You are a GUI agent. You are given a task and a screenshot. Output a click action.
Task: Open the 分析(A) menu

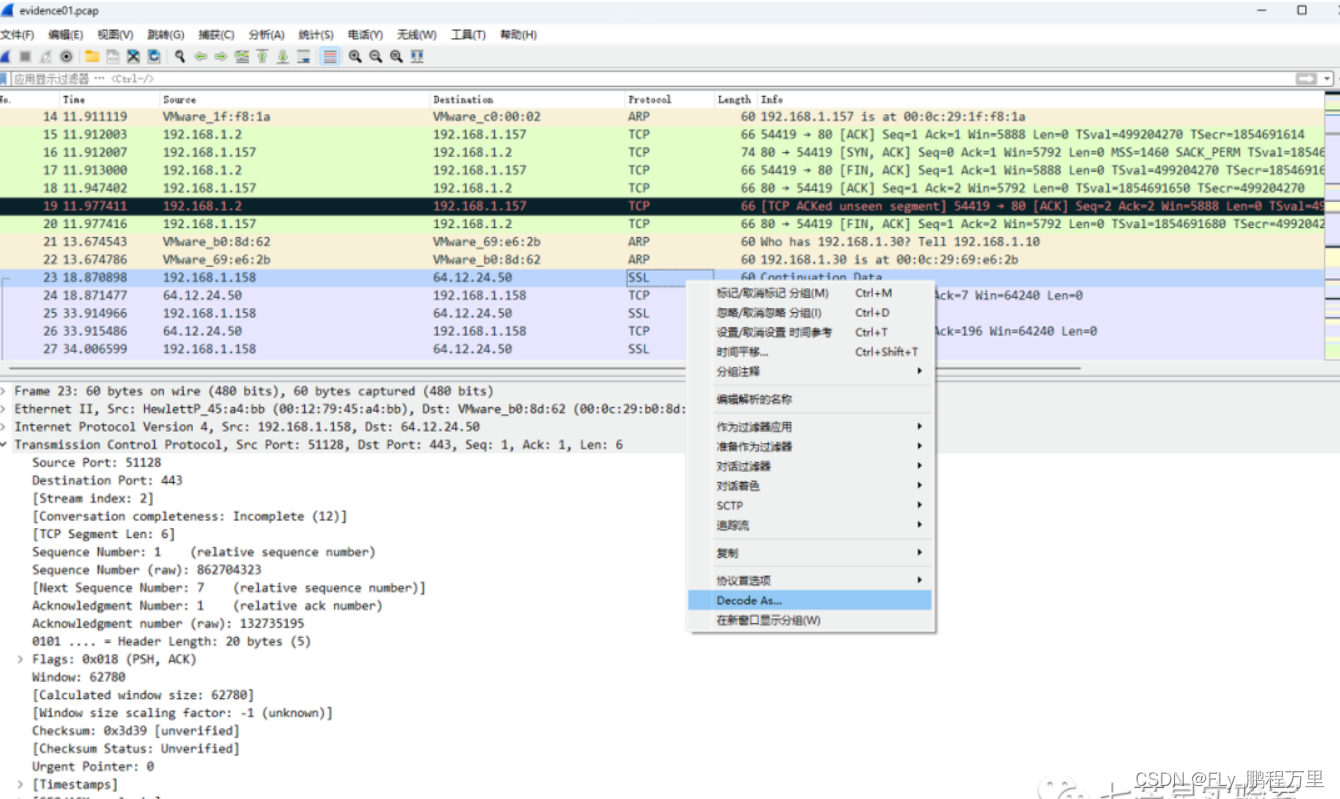pos(266,35)
